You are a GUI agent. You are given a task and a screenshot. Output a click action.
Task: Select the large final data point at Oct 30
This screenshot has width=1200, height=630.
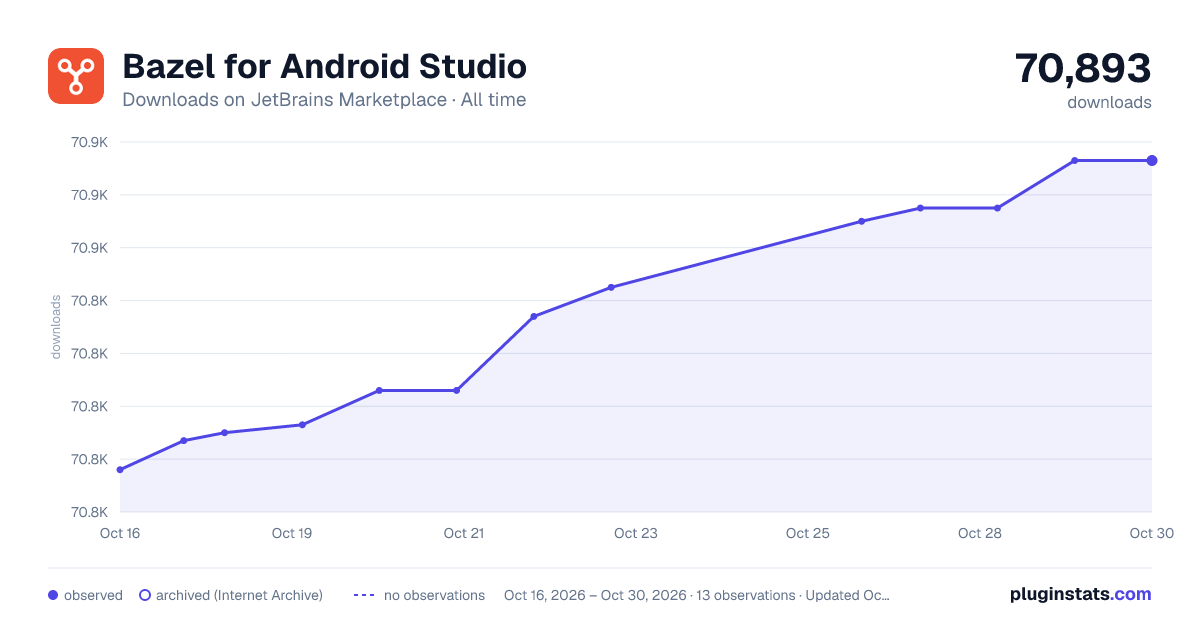1152,160
